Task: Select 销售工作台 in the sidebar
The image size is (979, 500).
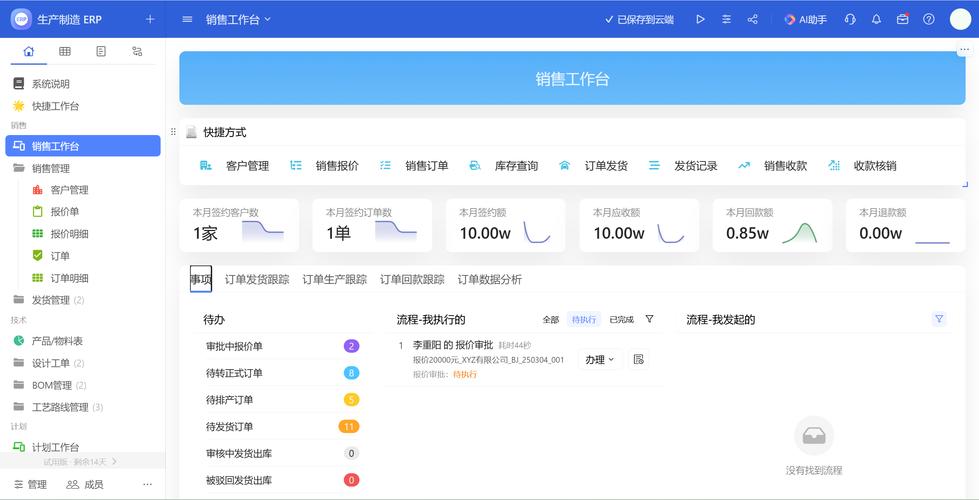Action: coord(83,146)
